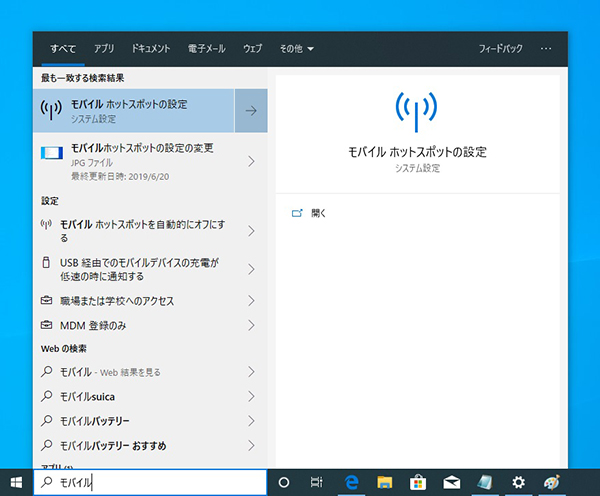600x496 pixels.
Task: Click the Windows Start button
Action: [x=16, y=482]
